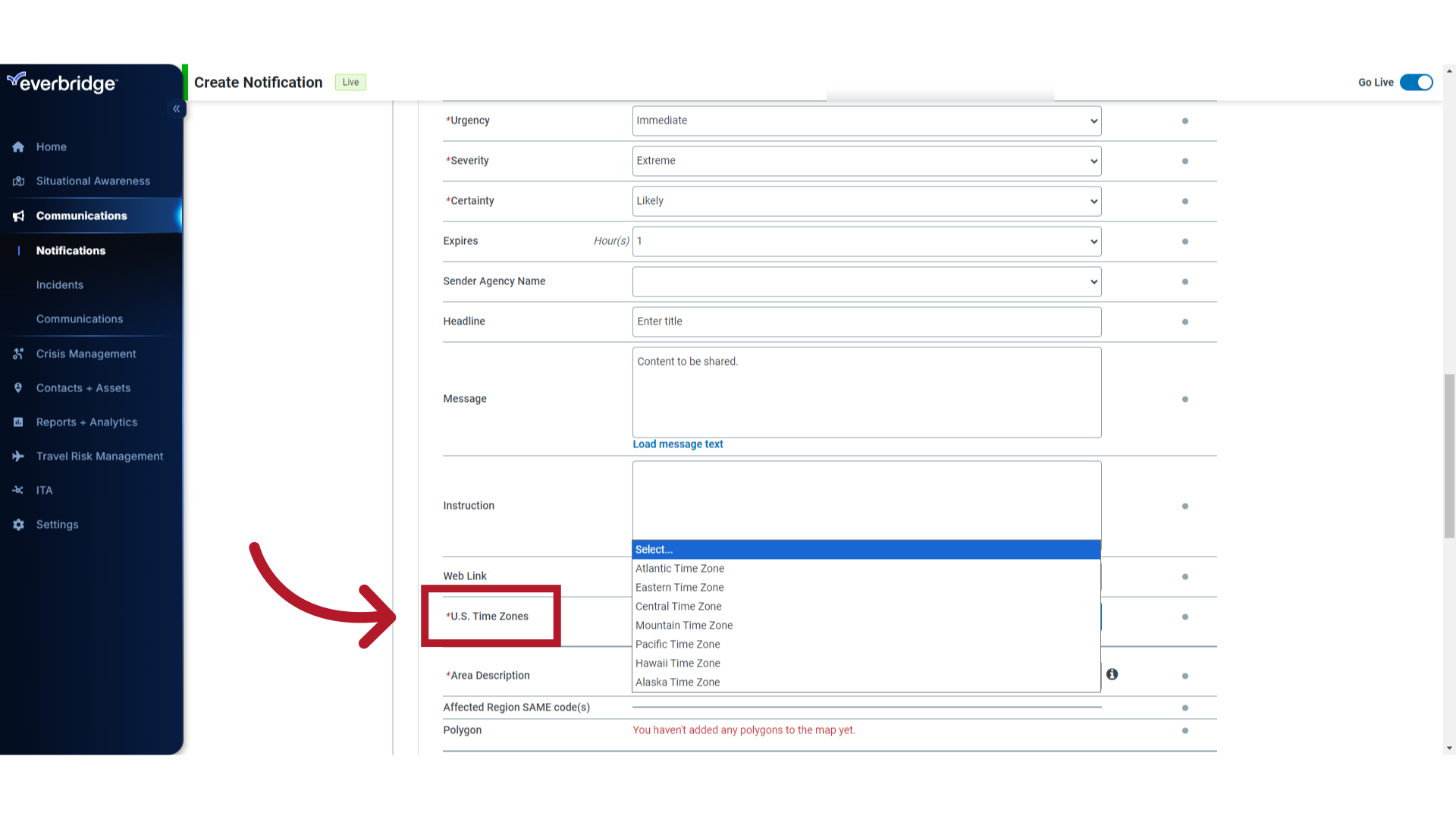Open the Expires hours dropdown
Image resolution: width=1456 pixels, height=819 pixels.
(867, 242)
